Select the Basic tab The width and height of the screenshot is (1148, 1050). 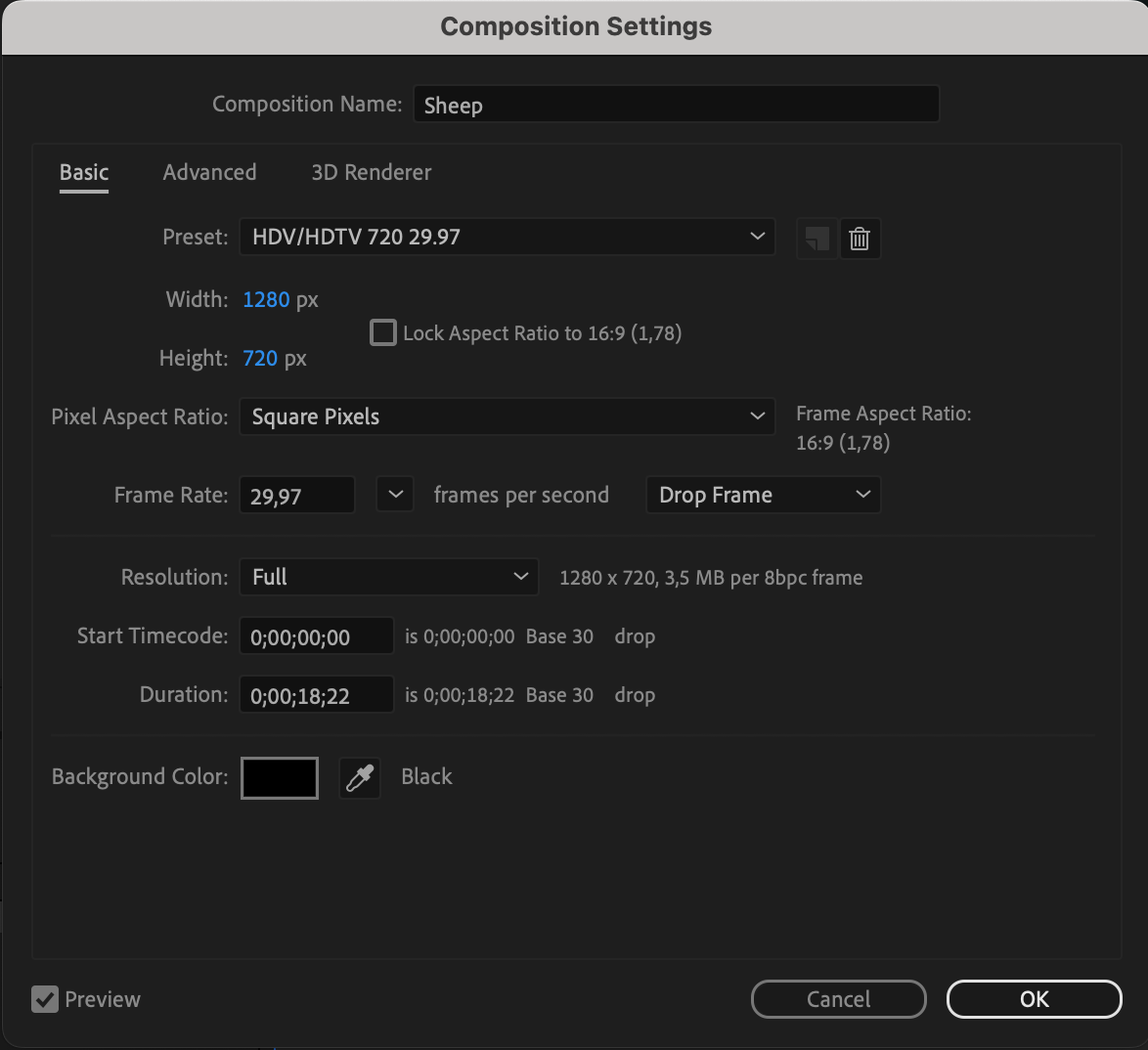84,172
